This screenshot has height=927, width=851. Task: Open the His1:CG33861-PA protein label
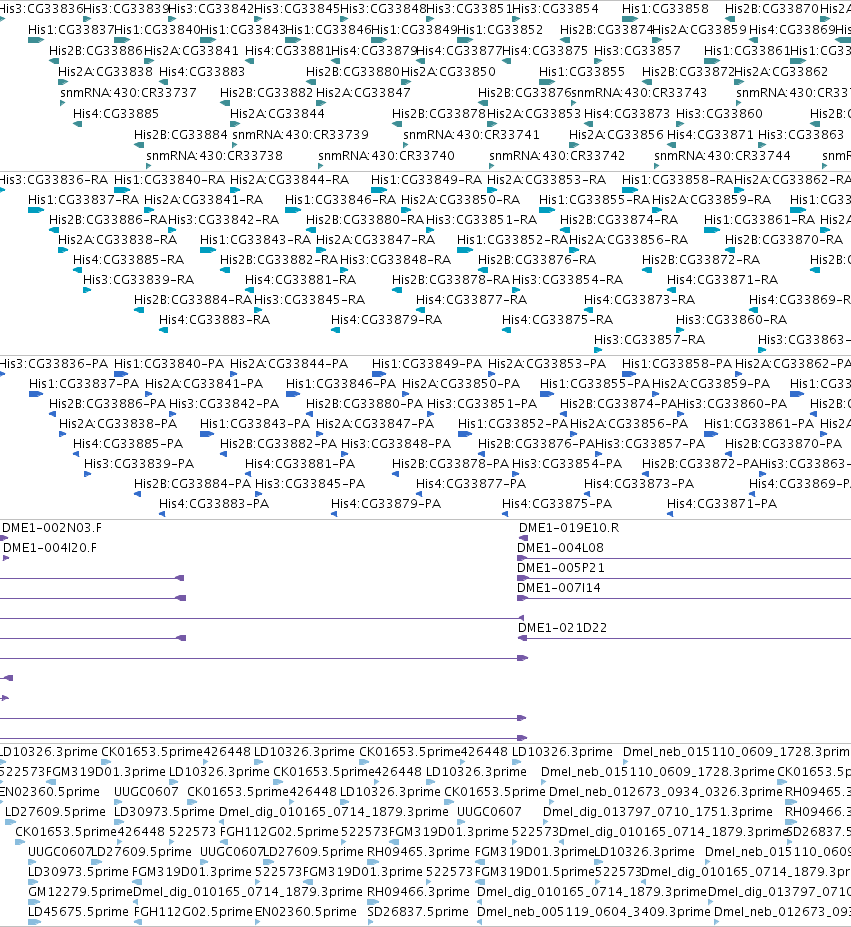point(759,424)
